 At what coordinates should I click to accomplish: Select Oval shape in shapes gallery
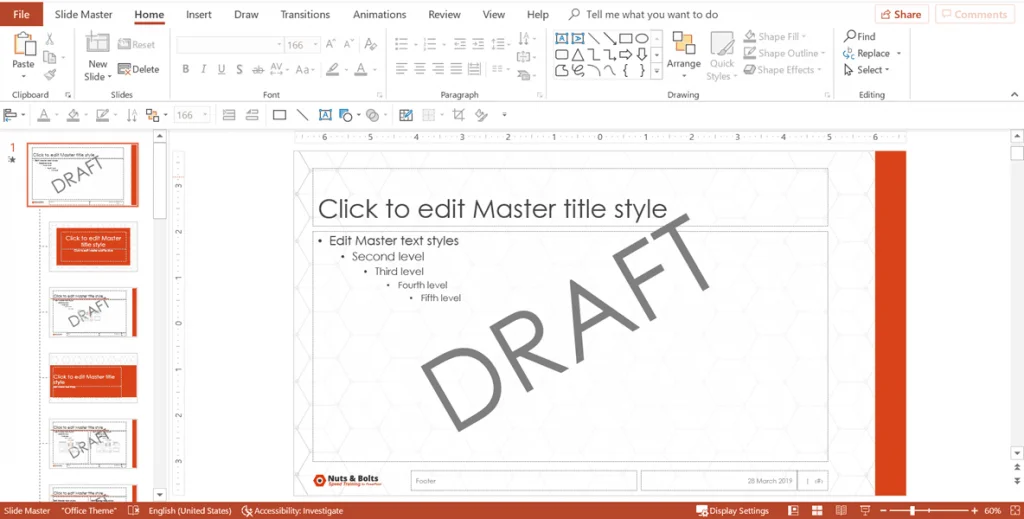pyautogui.click(x=642, y=39)
